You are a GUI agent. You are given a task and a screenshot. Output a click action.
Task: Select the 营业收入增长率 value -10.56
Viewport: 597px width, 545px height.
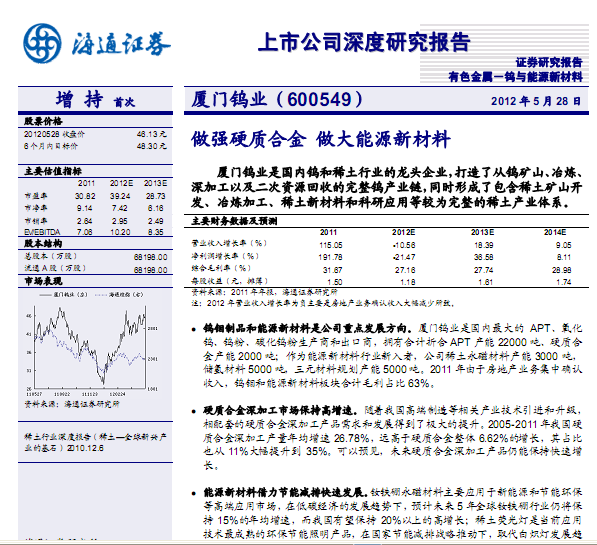[404, 245]
